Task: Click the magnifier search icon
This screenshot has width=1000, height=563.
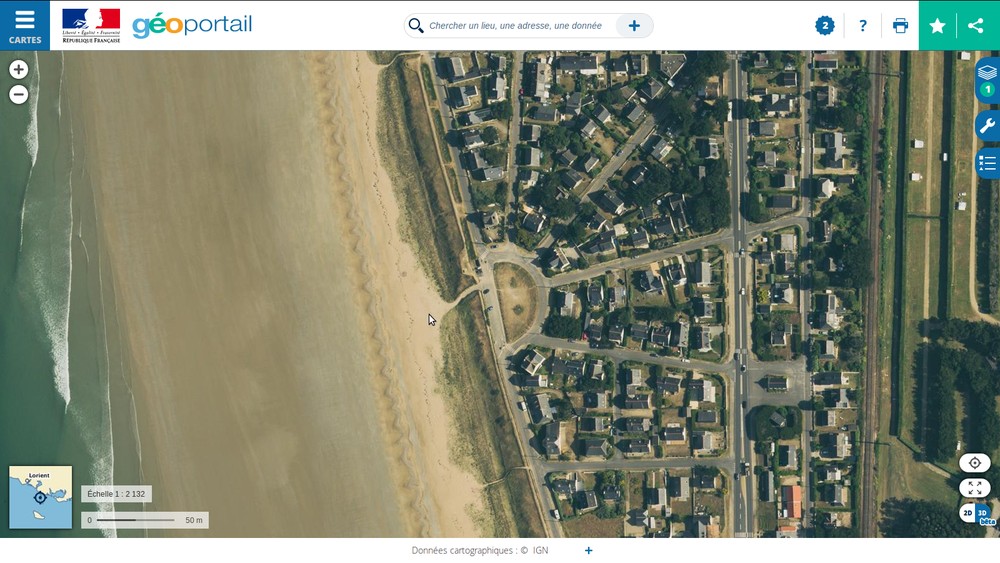Action: coord(416,26)
